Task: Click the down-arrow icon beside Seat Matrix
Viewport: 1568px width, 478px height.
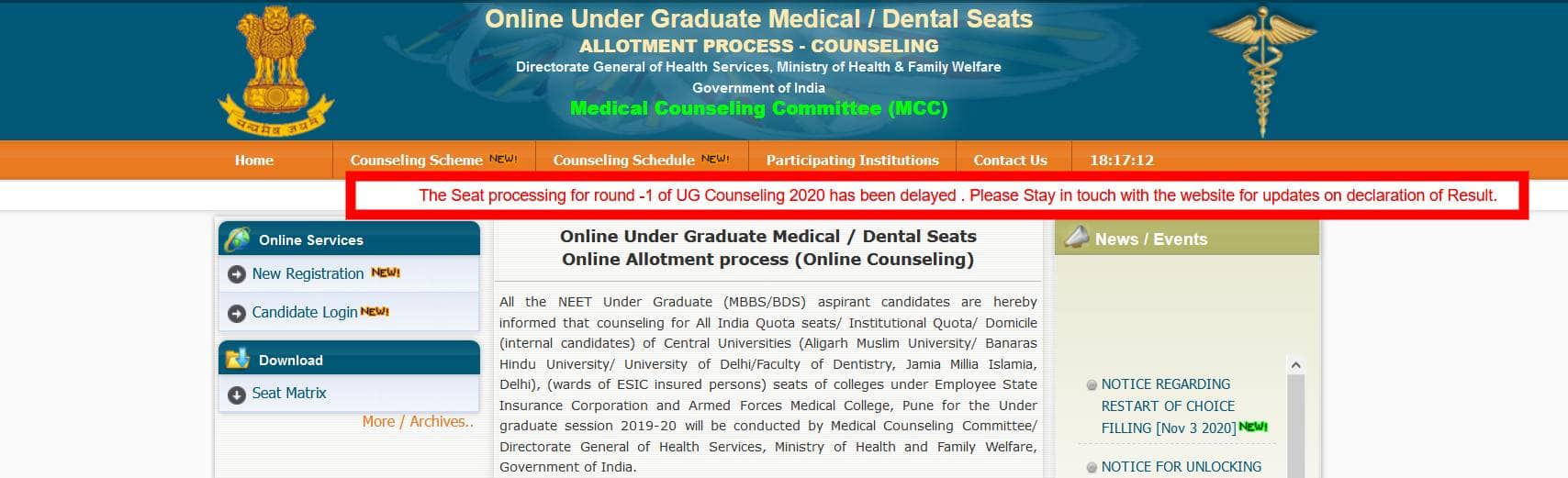Action: [237, 394]
